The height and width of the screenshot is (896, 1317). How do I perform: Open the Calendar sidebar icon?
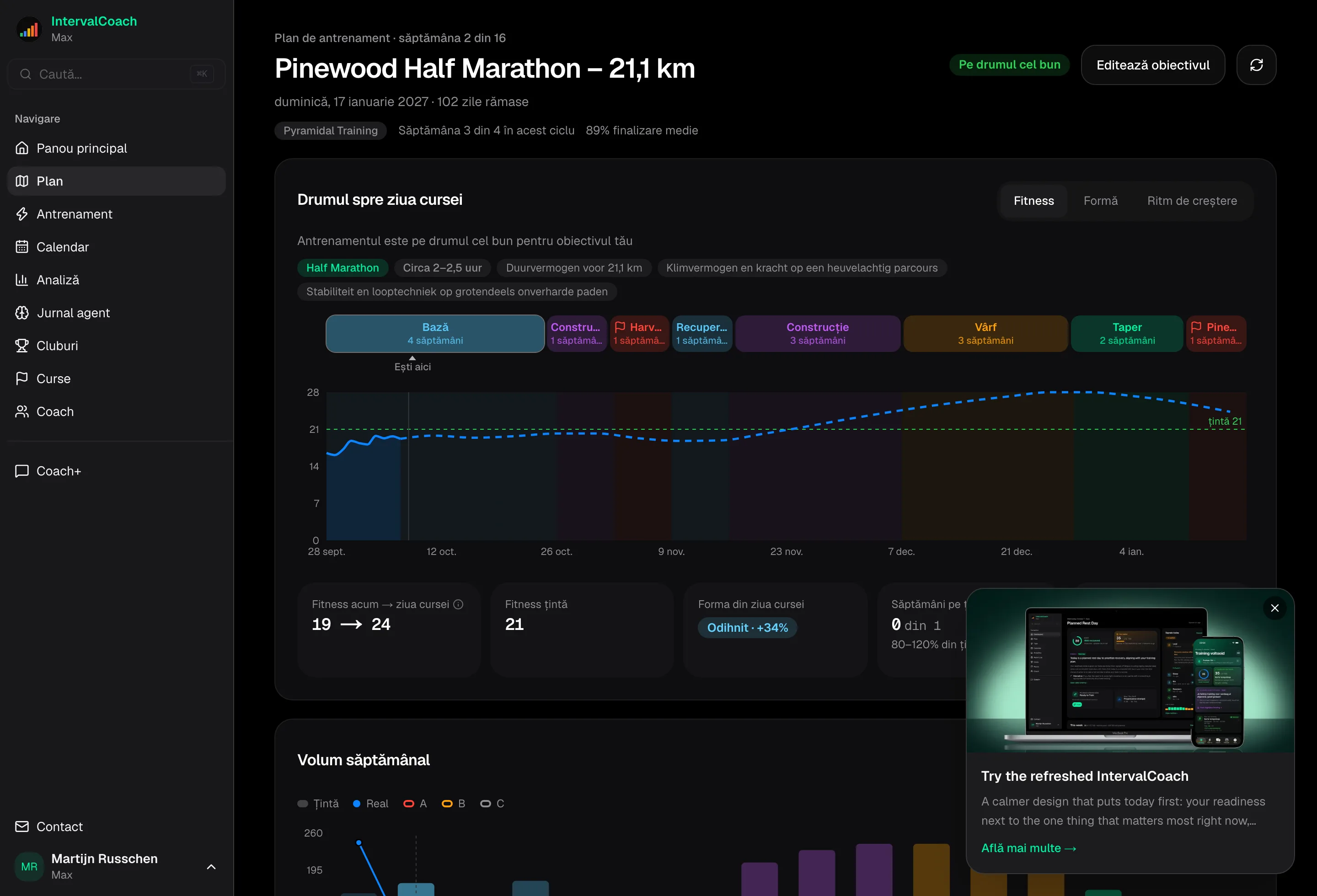pyautogui.click(x=22, y=247)
